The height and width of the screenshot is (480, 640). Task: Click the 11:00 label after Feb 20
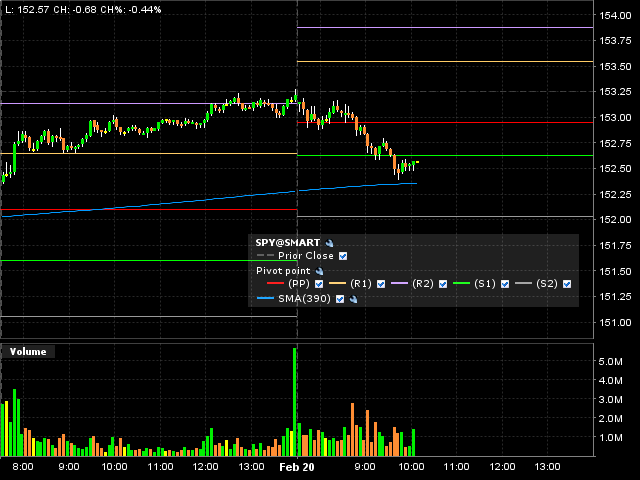456,467
